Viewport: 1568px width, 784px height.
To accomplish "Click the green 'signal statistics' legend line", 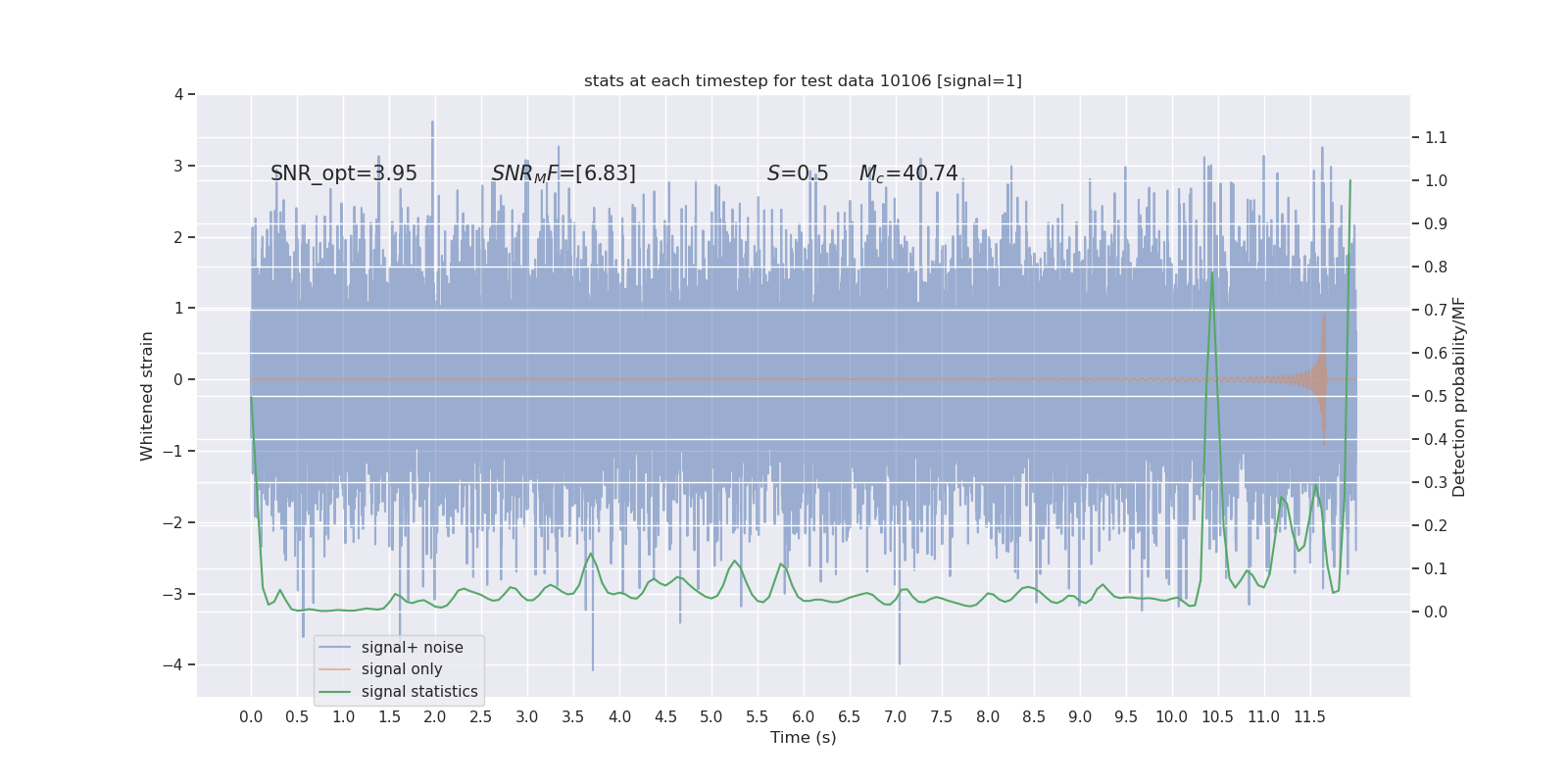I will pos(334,692).
